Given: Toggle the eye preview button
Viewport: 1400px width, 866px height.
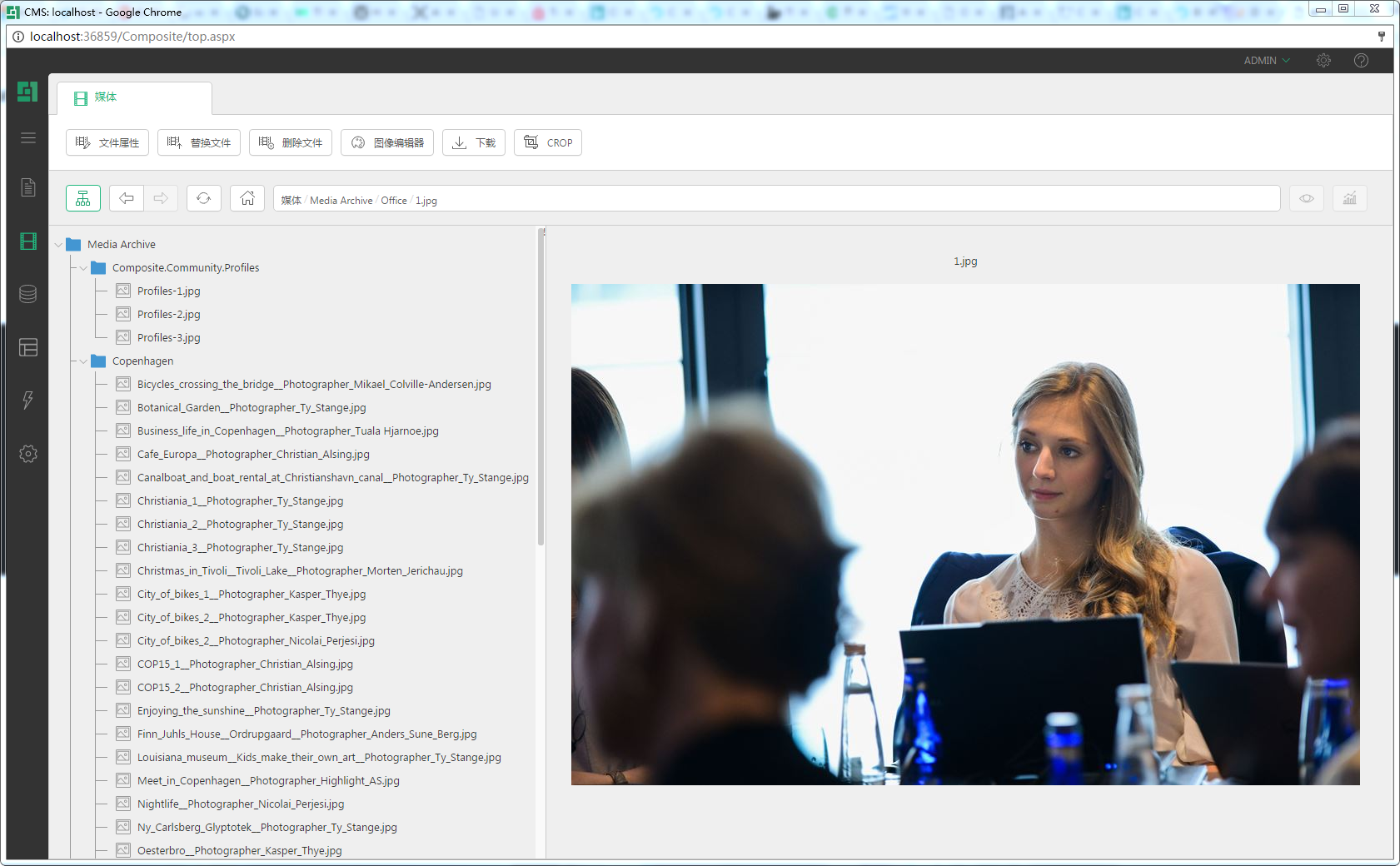Looking at the screenshot, I should click(1307, 198).
